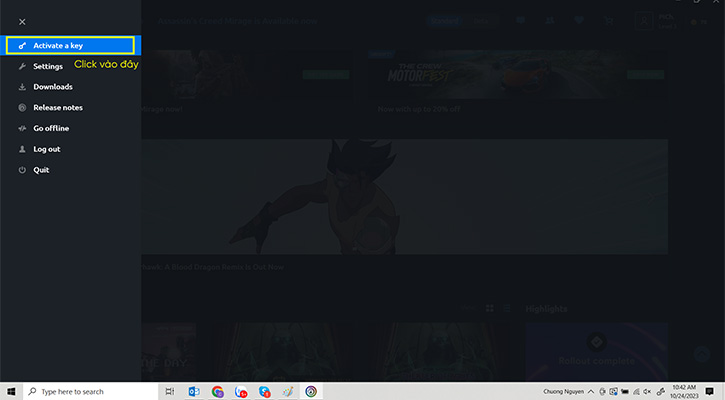Click the muted volume tray icon
725x400 pixels.
[x=647, y=392]
